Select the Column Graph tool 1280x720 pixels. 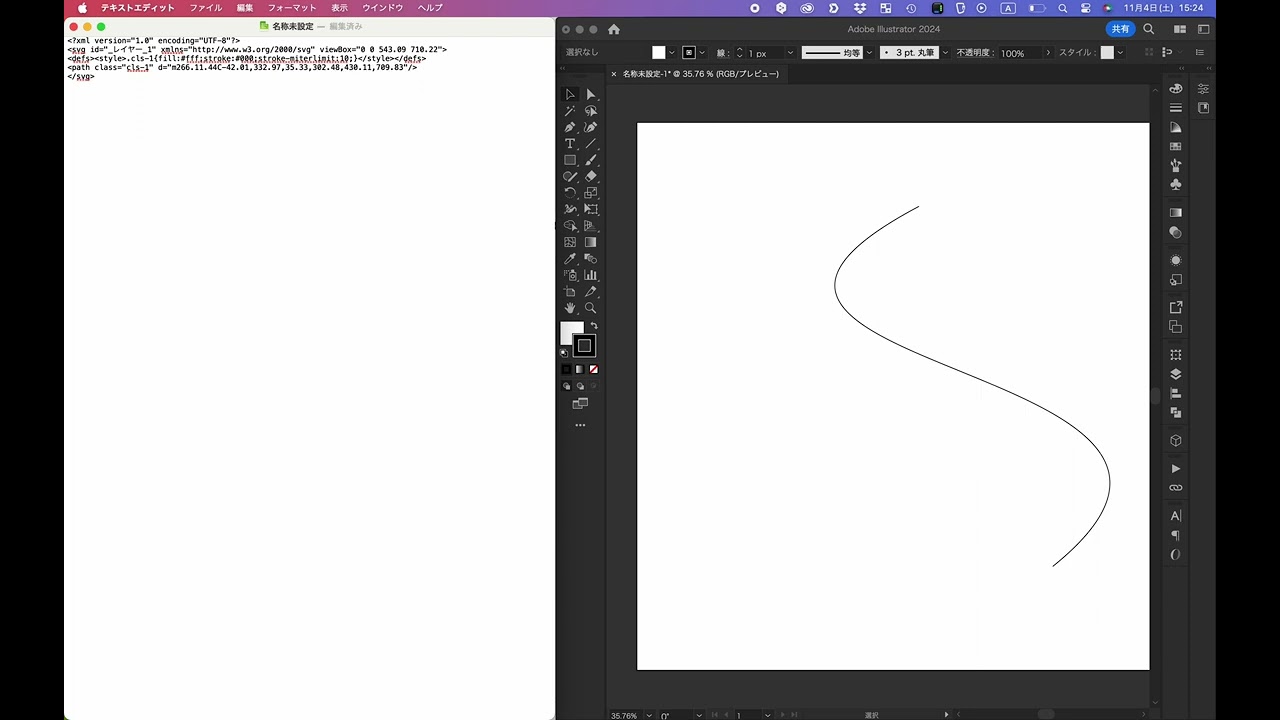point(591,275)
